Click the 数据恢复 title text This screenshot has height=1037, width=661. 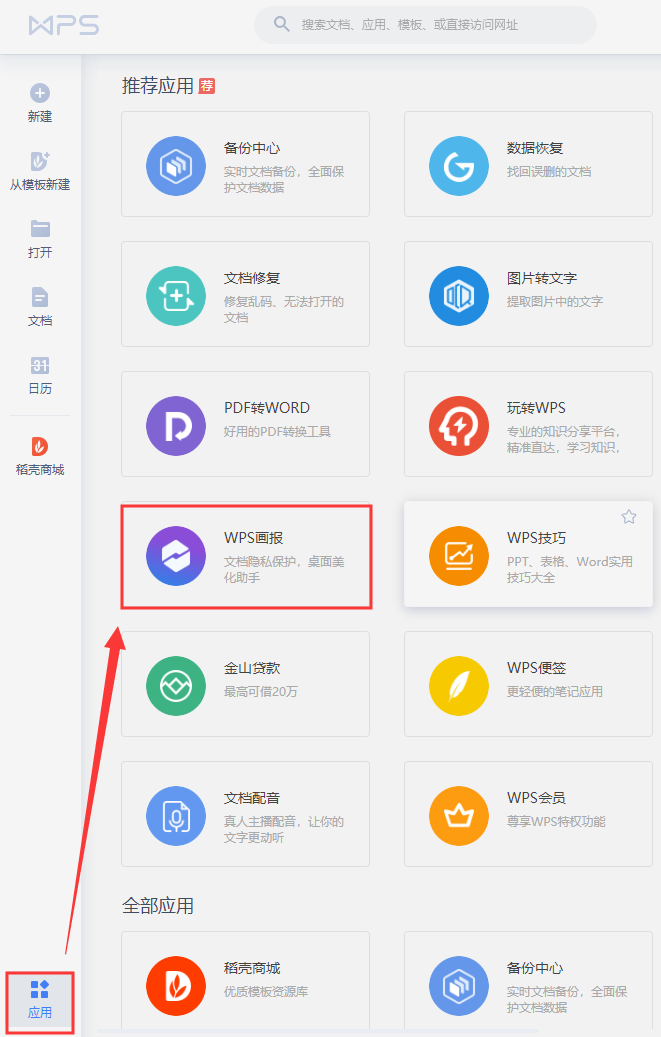[535, 148]
